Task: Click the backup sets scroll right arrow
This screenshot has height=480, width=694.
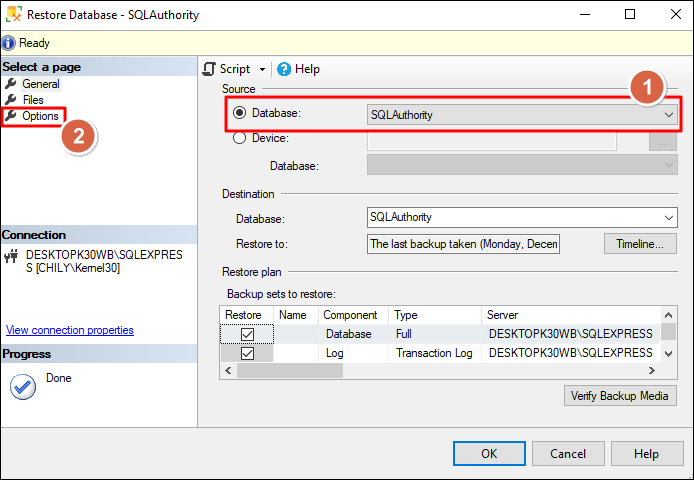Action: click(x=652, y=371)
